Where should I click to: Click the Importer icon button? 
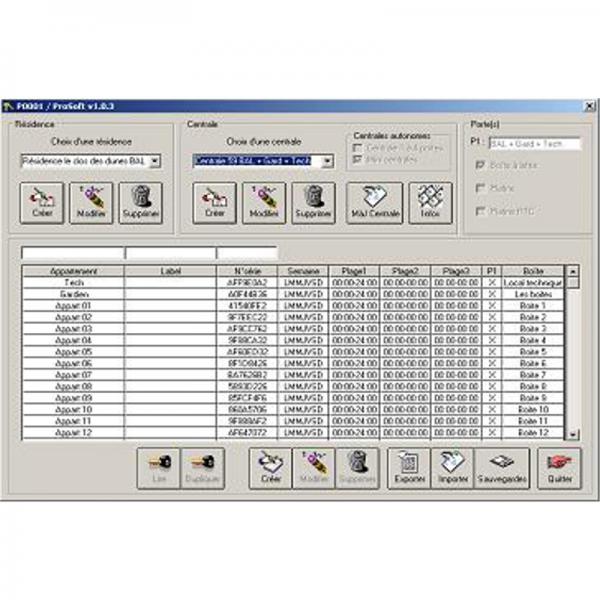tap(450, 467)
